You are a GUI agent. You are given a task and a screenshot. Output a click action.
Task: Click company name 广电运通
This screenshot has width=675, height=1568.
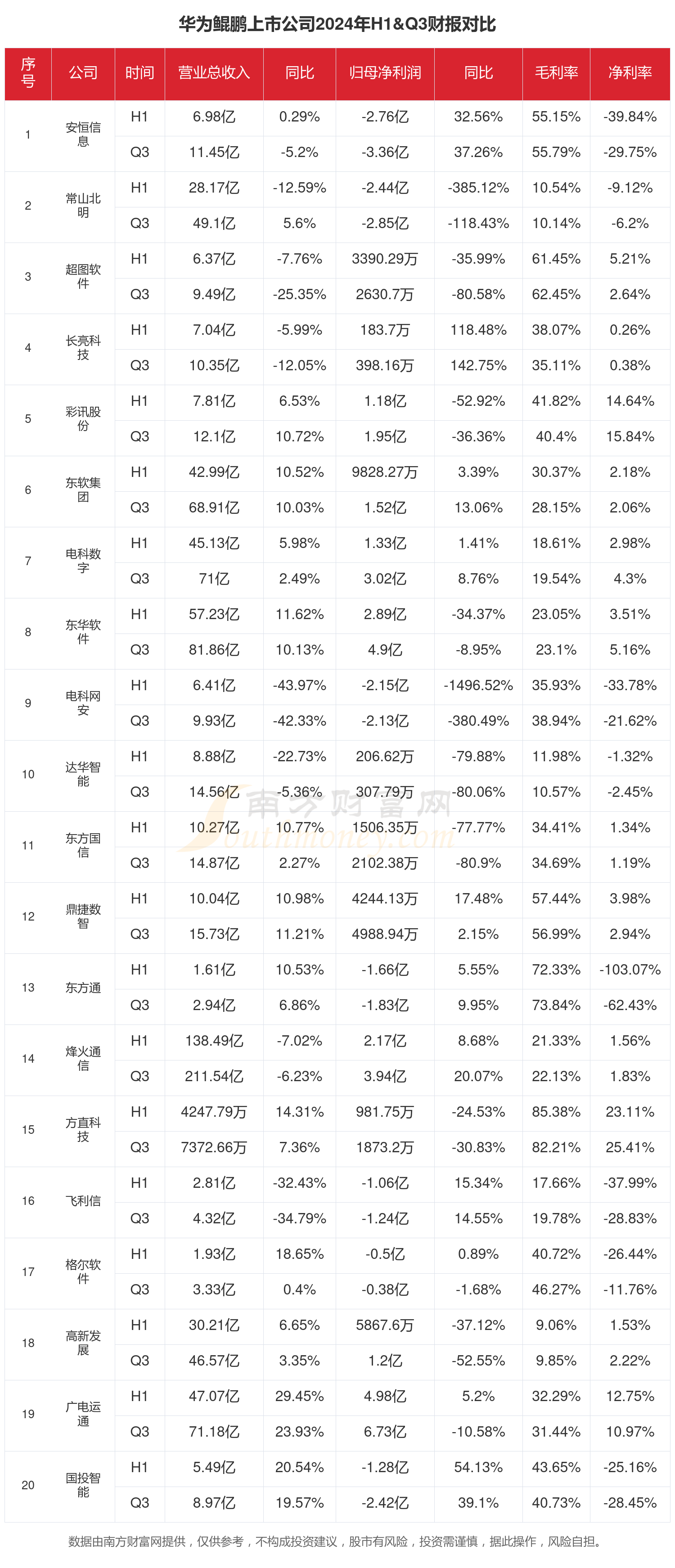pyautogui.click(x=83, y=1414)
